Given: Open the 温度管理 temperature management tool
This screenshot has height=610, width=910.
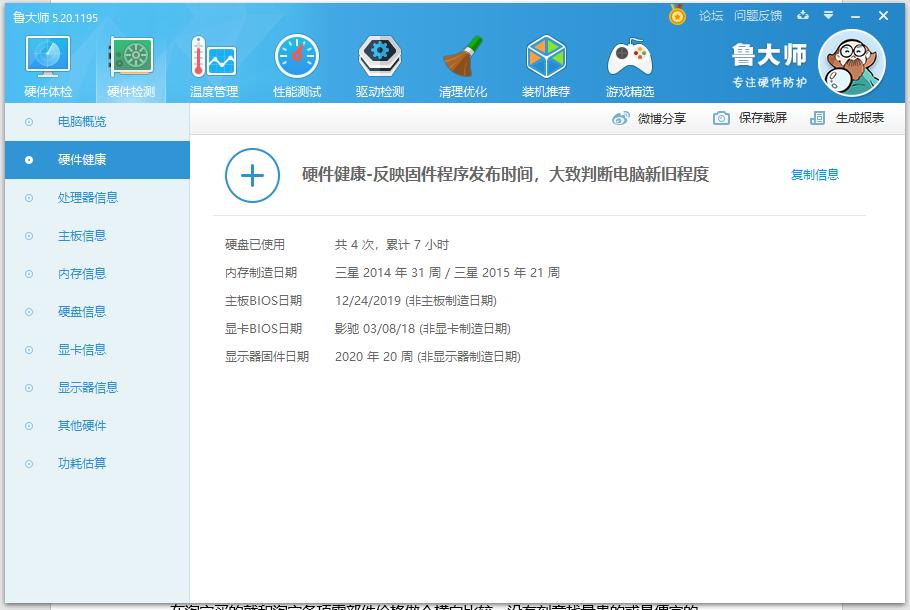Looking at the screenshot, I should (214, 62).
